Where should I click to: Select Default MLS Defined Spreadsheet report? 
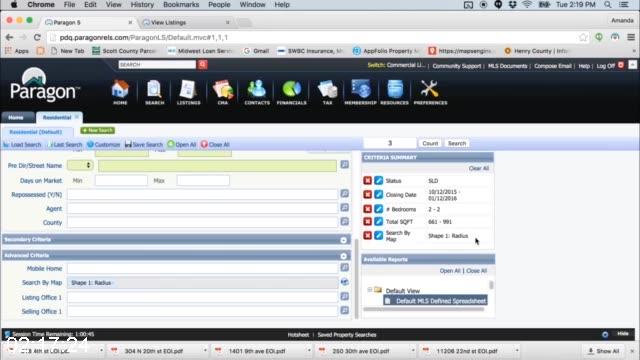pyautogui.click(x=436, y=301)
